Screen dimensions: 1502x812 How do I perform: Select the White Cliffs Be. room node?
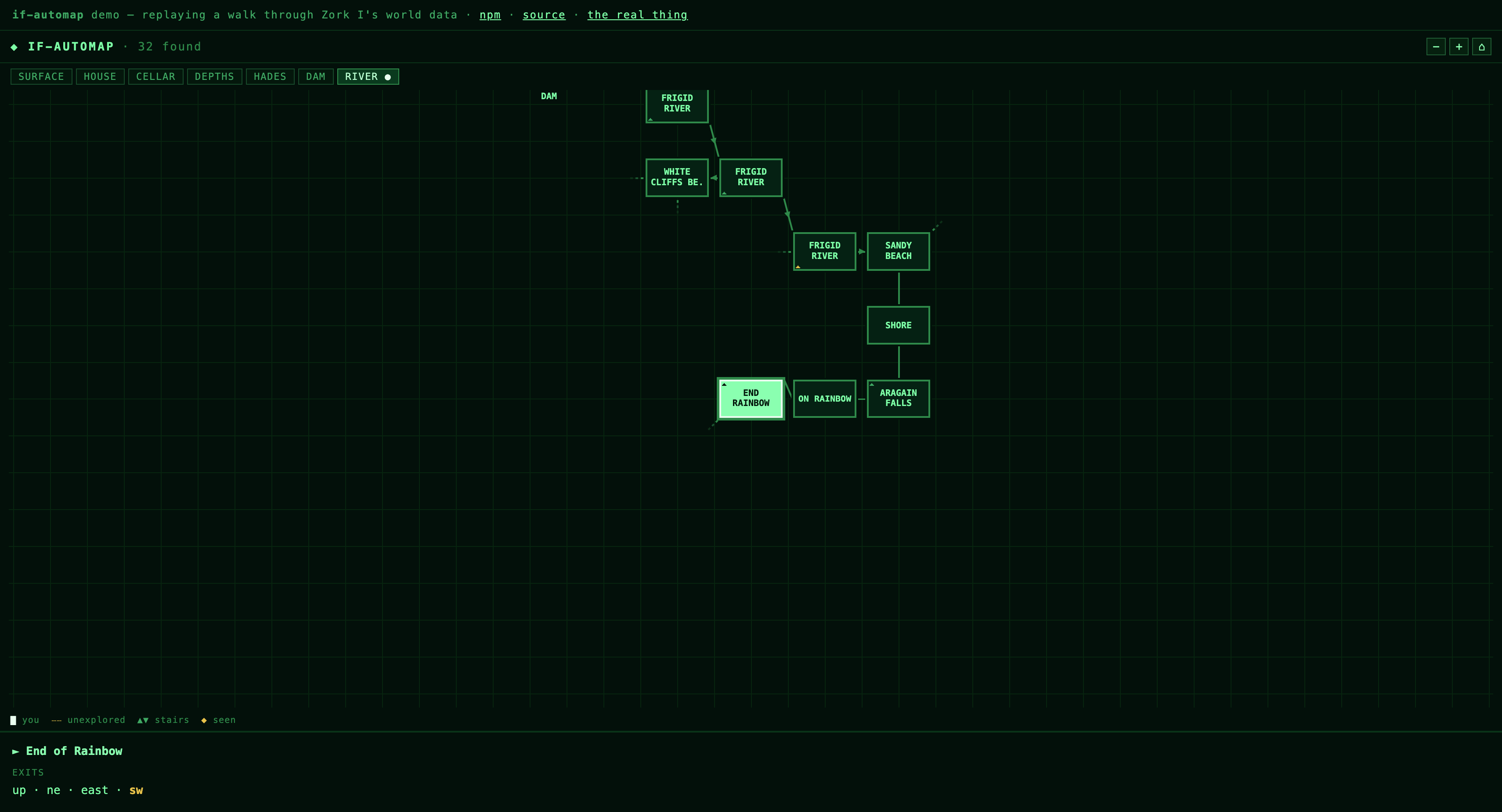click(x=677, y=177)
